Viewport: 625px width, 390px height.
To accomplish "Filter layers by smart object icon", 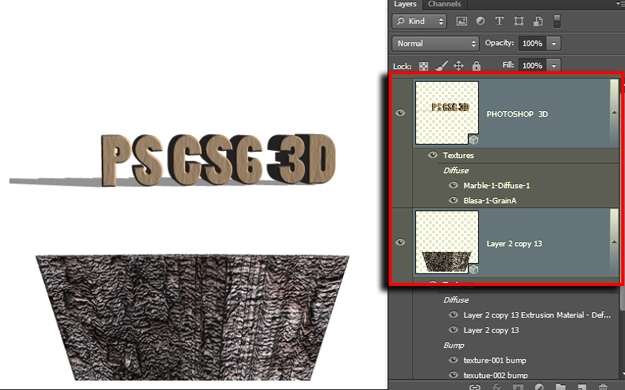I will click(x=538, y=21).
